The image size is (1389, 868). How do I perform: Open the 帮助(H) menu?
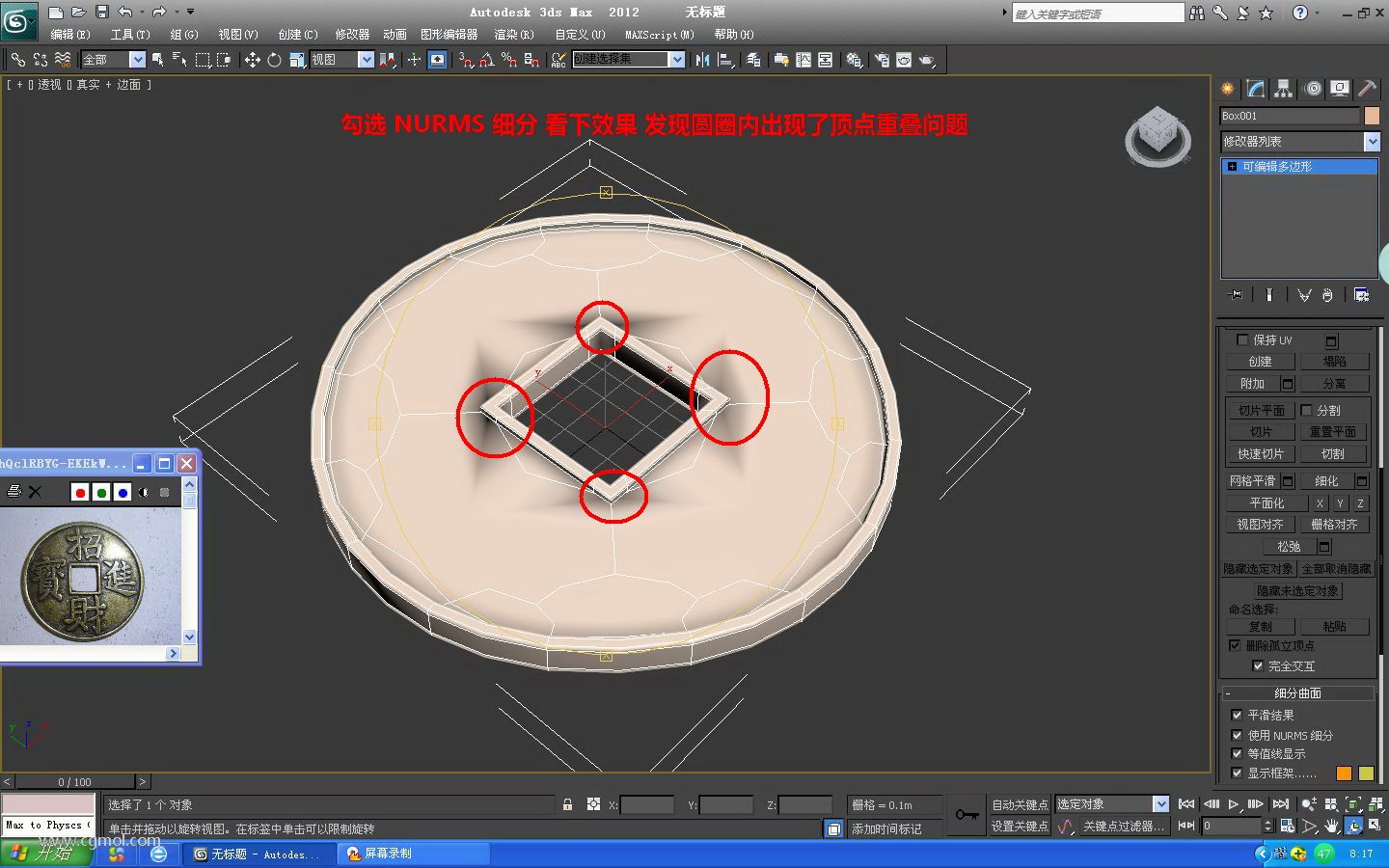[x=734, y=35]
